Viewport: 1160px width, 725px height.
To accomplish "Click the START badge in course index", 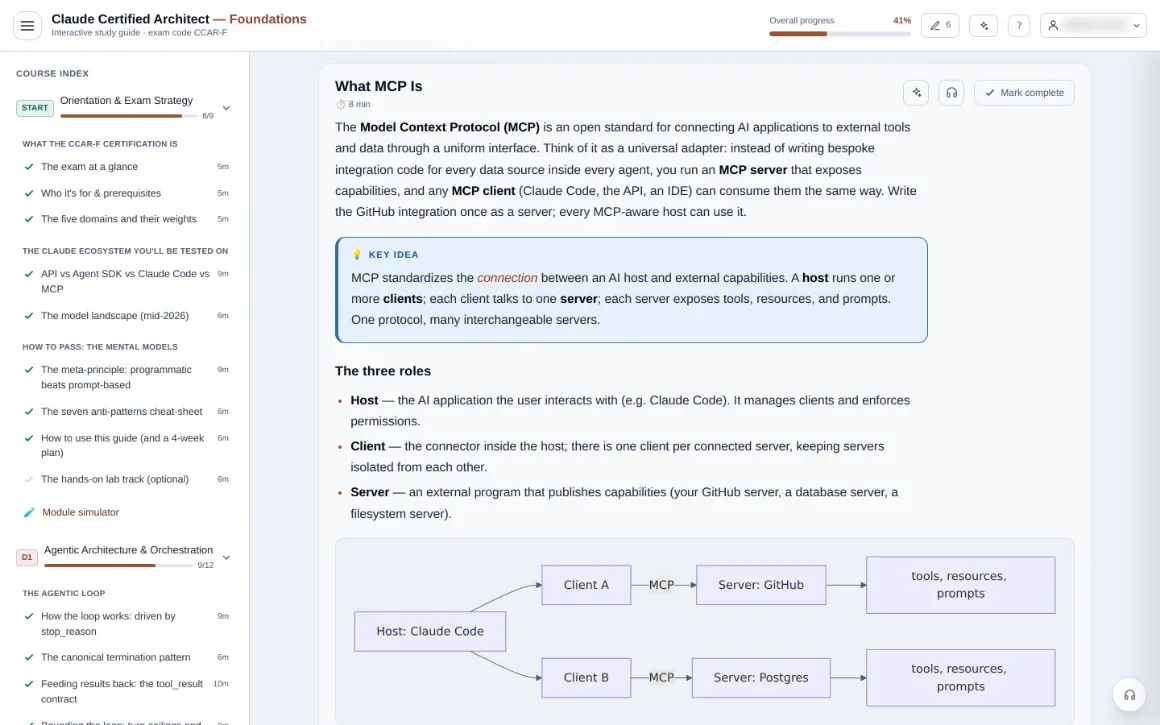I will coord(35,108).
